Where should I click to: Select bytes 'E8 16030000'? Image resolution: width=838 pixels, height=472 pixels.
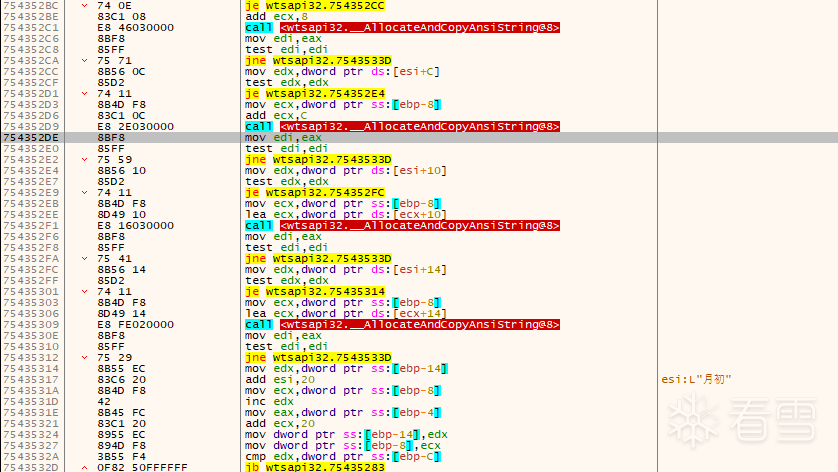pos(136,226)
